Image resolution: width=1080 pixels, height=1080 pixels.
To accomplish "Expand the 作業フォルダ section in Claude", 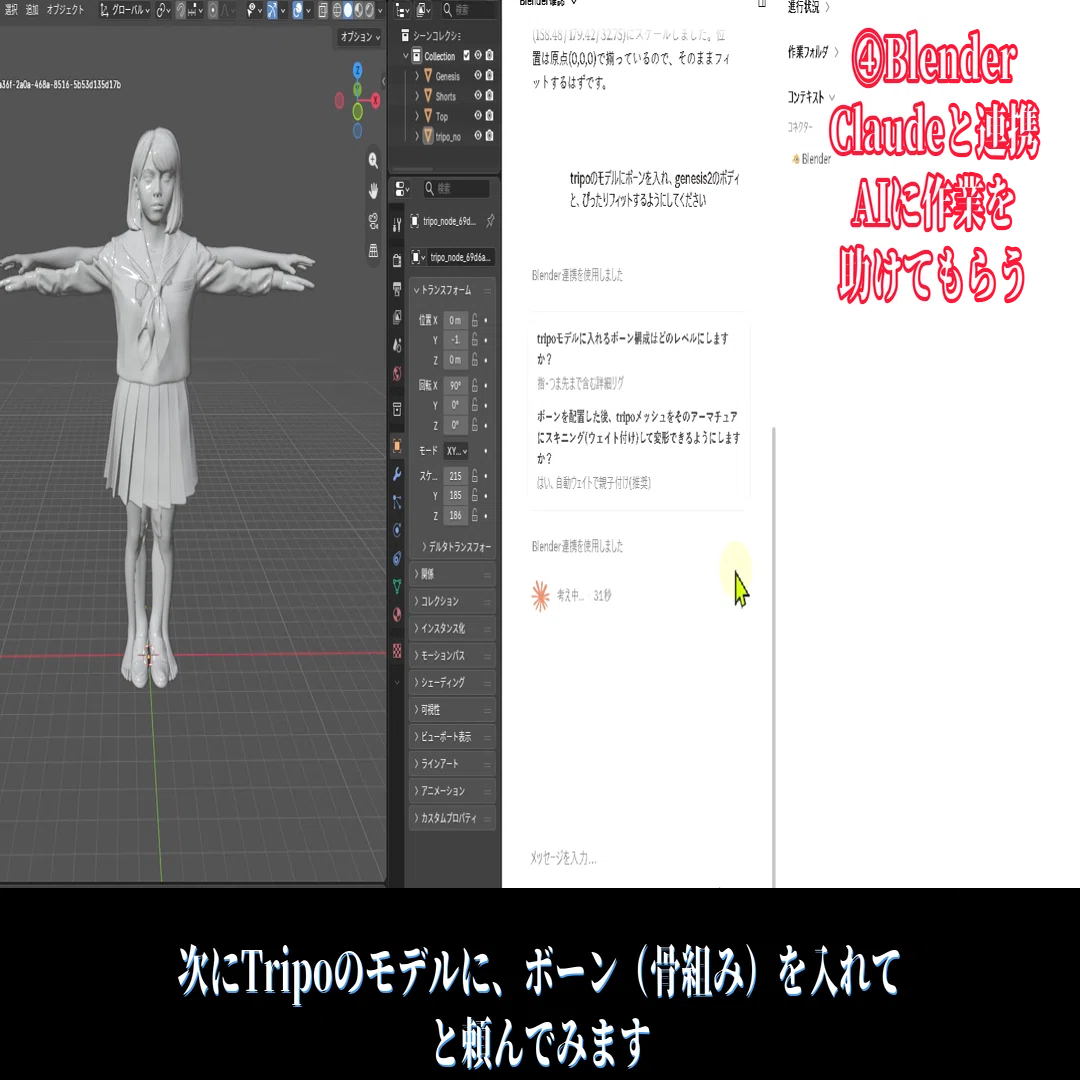I will [813, 52].
